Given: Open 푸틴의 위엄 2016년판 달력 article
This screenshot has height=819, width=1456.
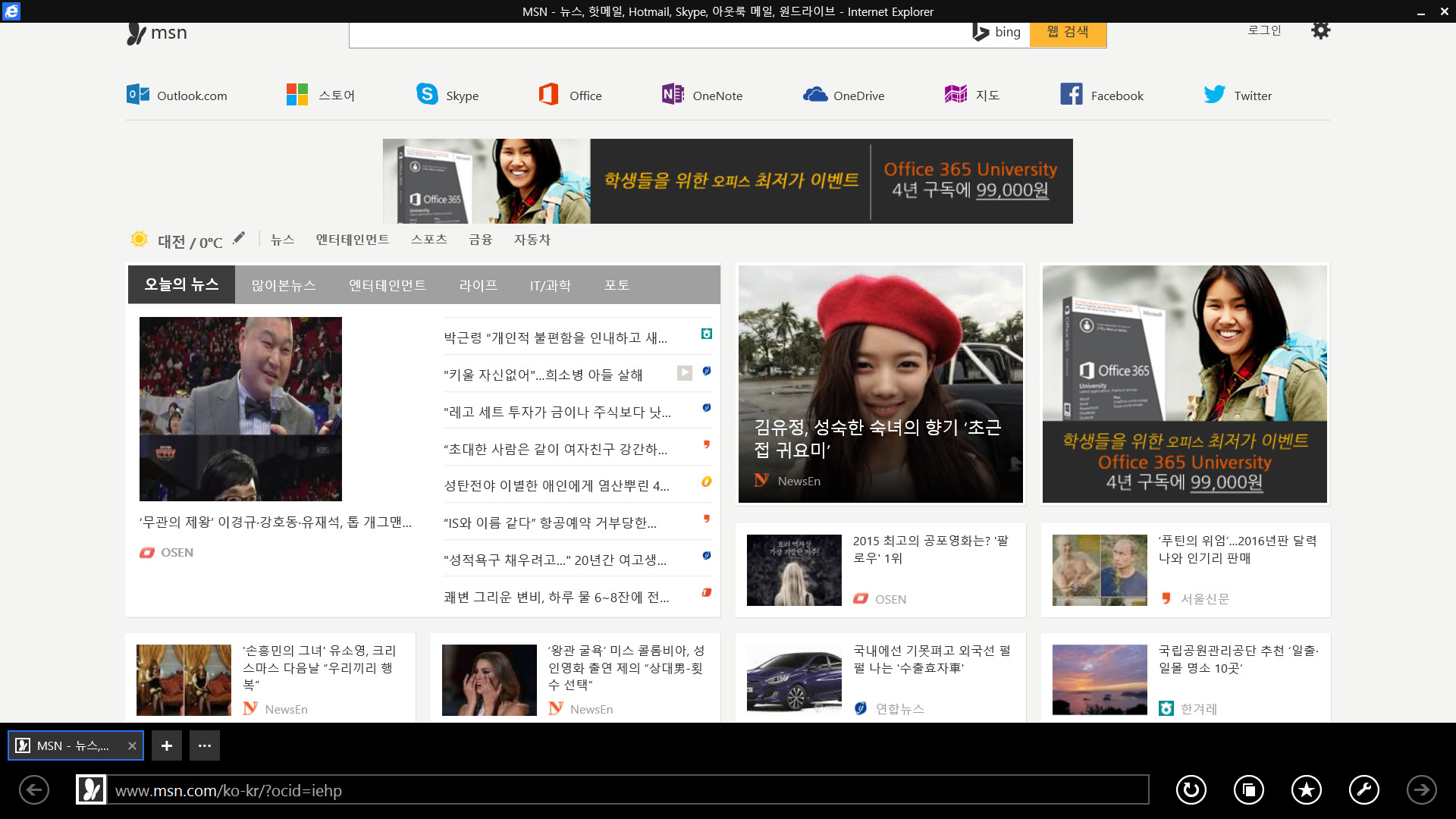Looking at the screenshot, I should pyautogui.click(x=1185, y=570).
